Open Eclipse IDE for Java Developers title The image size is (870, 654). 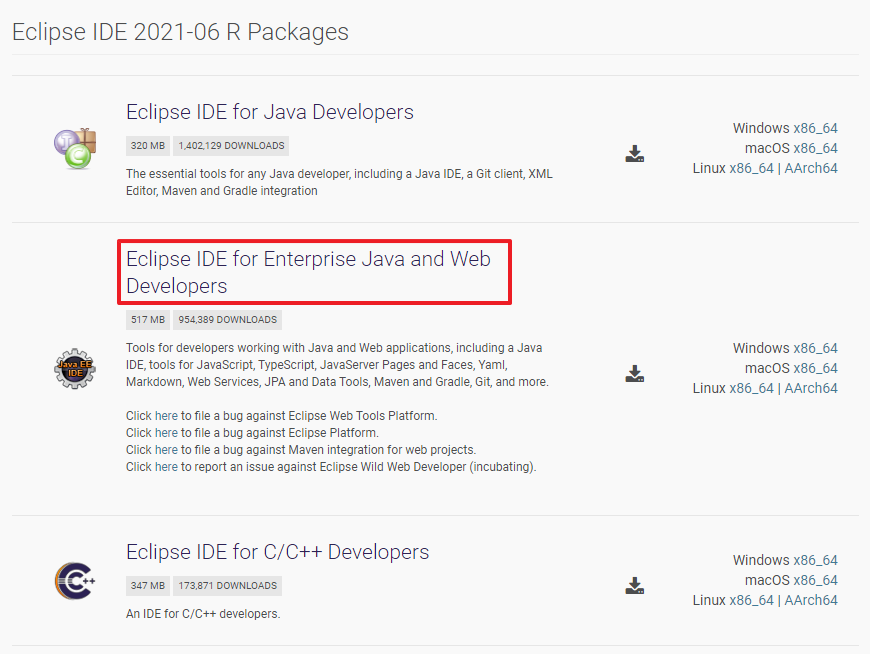tap(270, 112)
